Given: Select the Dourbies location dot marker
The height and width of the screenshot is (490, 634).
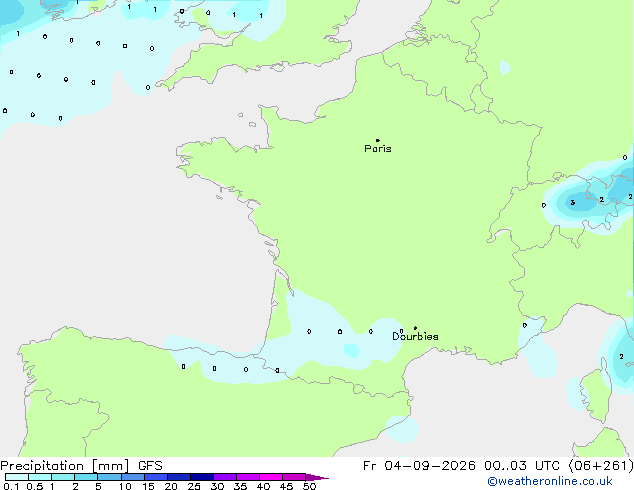Looking at the screenshot, I should [415, 328].
